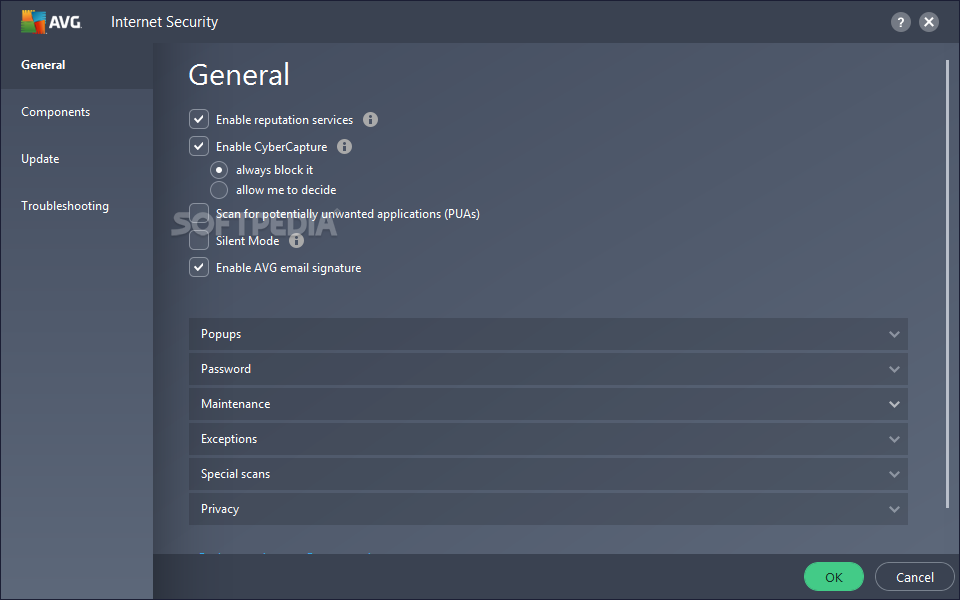This screenshot has height=600, width=960.
Task: Click the vertical scrollbar of settings pane
Action: [947, 283]
